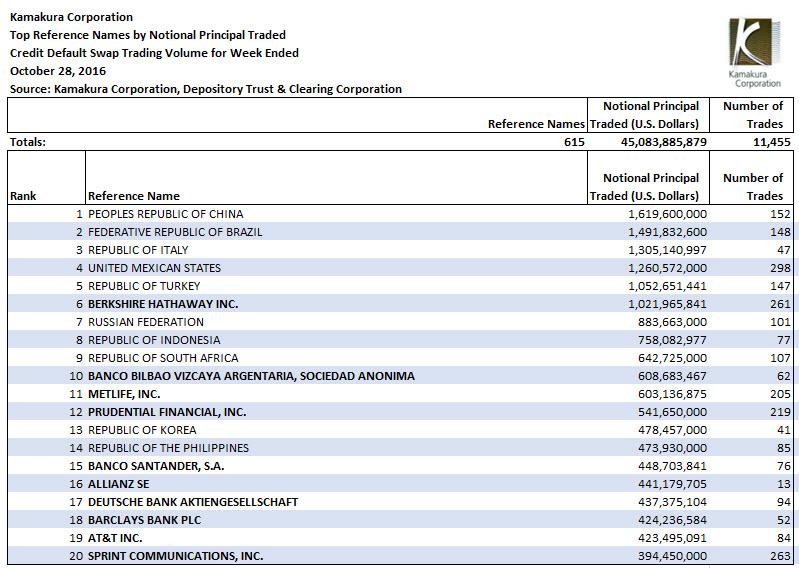Select Brazil's notional value 1,491,832,600
The image size is (799, 568).
(x=668, y=232)
